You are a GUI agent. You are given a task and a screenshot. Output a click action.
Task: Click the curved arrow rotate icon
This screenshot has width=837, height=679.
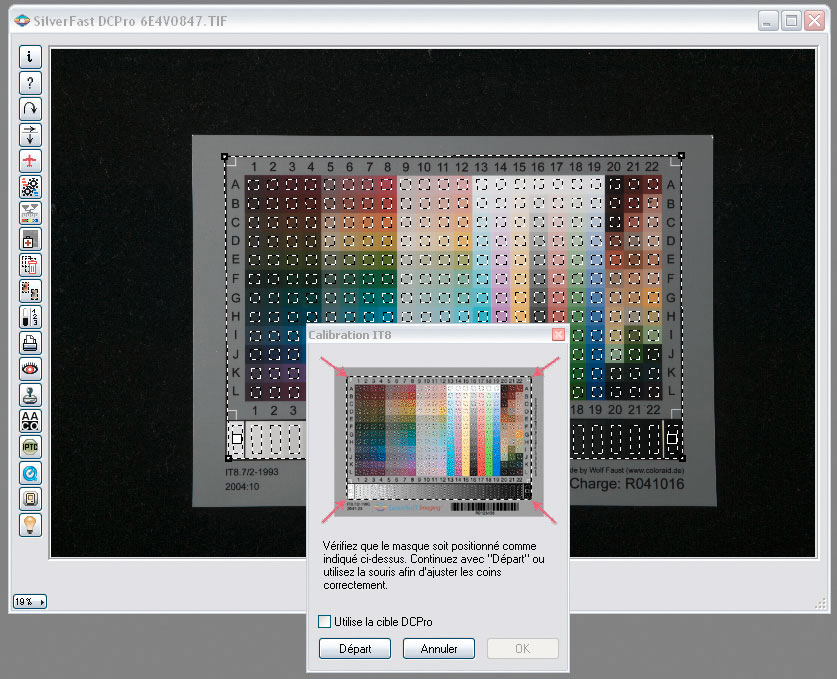tap(30, 109)
